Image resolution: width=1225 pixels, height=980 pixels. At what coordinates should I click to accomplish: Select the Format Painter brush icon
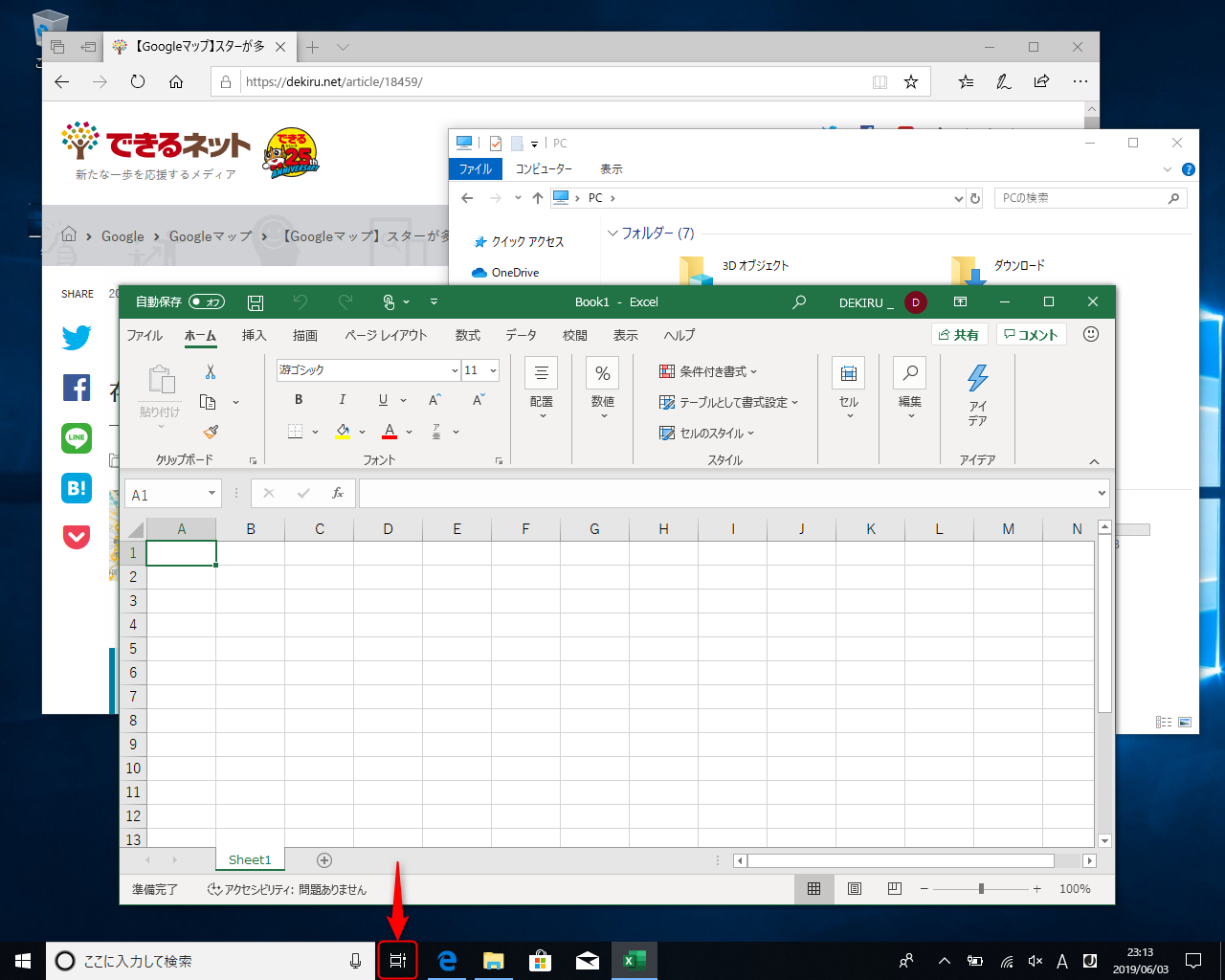tap(211, 432)
